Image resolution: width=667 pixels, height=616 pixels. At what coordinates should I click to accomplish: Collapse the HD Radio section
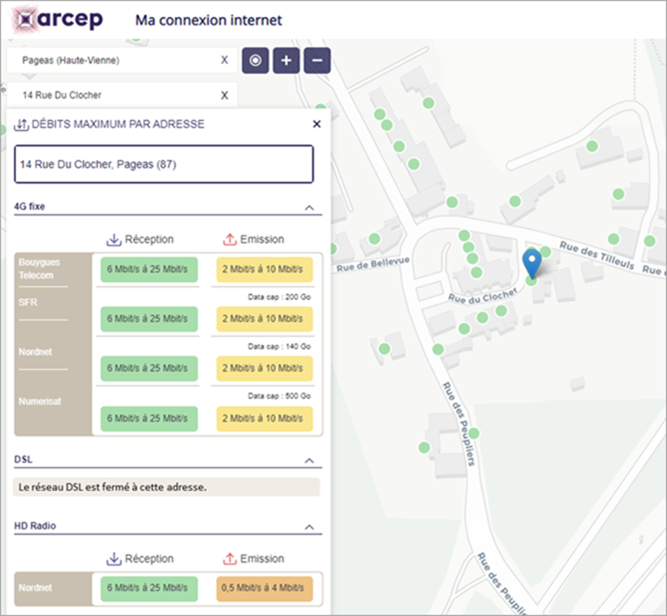(x=309, y=525)
